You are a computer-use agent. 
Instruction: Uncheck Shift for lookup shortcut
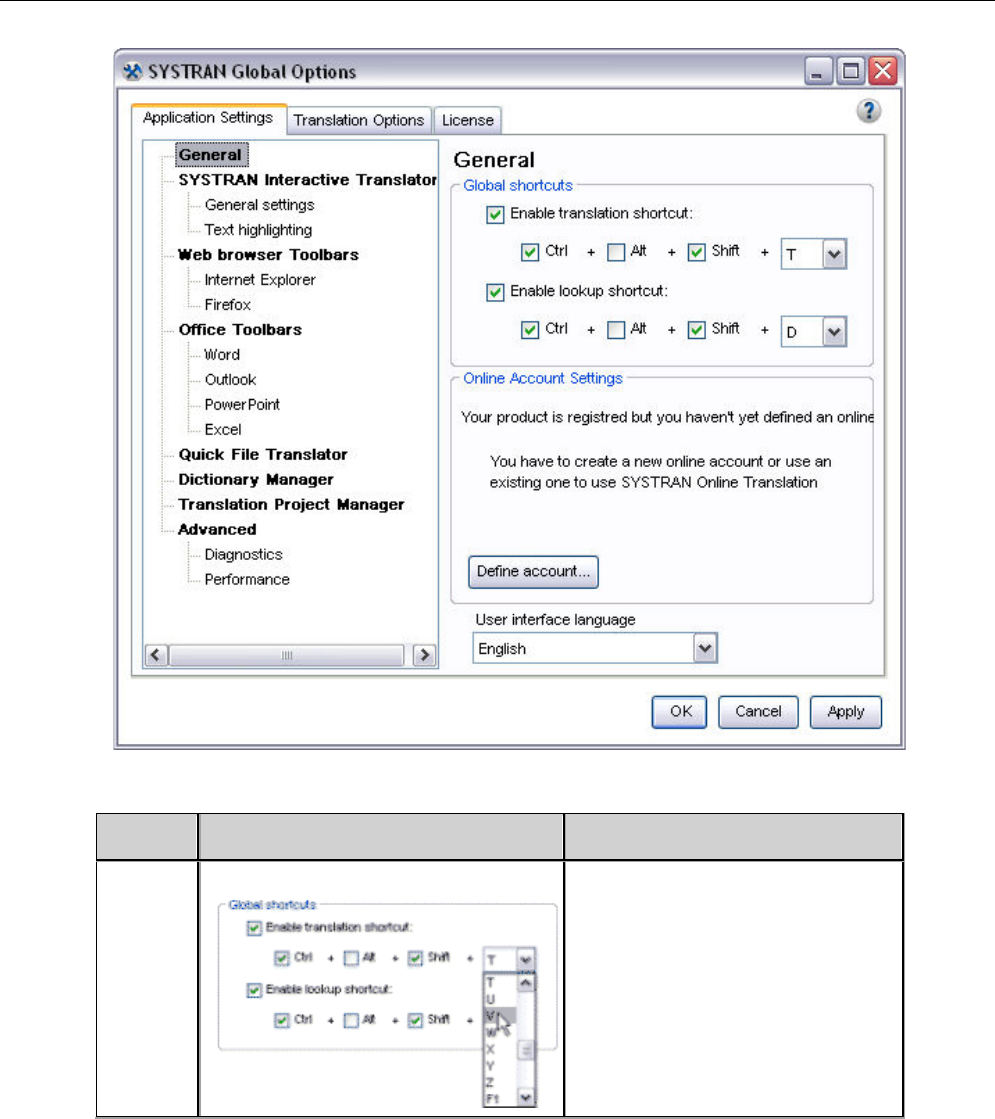tap(697, 330)
